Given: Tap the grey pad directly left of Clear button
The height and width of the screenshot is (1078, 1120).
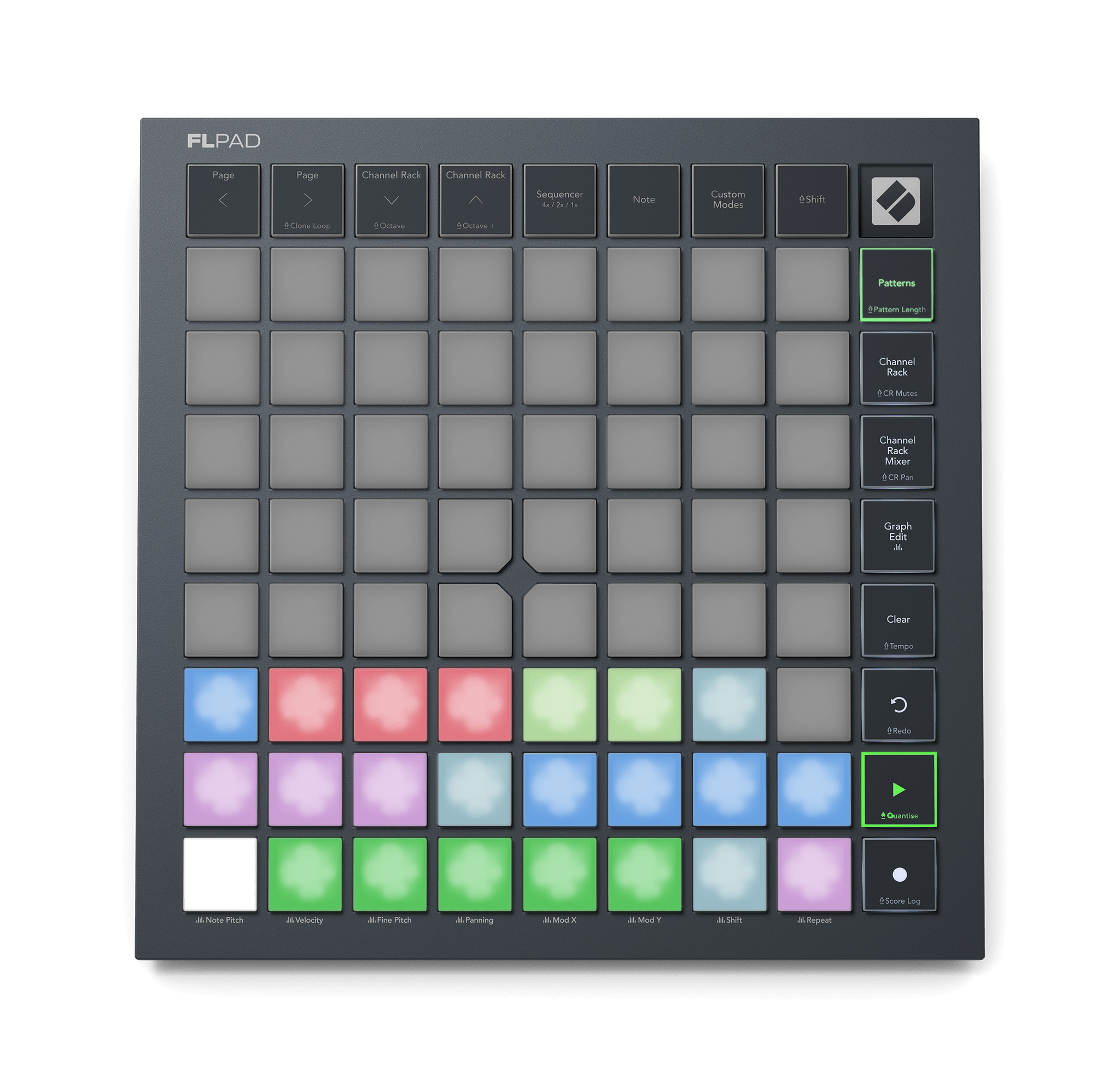Looking at the screenshot, I should (813, 620).
